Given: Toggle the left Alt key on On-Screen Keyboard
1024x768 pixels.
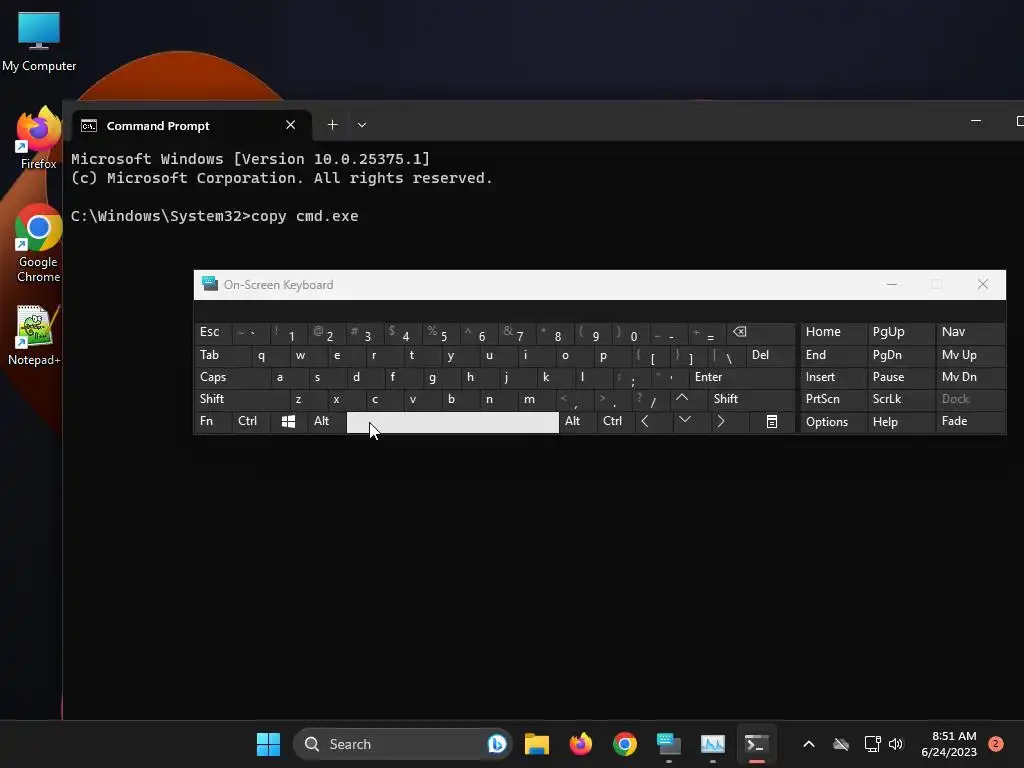Looking at the screenshot, I should tap(326, 422).
